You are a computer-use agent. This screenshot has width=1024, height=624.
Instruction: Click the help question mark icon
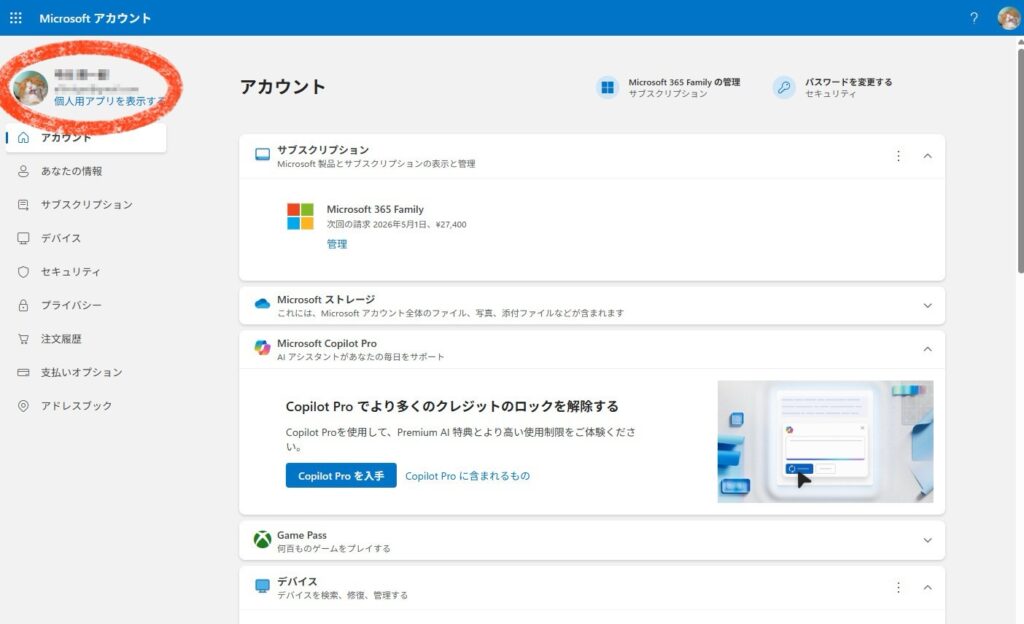pos(974,18)
